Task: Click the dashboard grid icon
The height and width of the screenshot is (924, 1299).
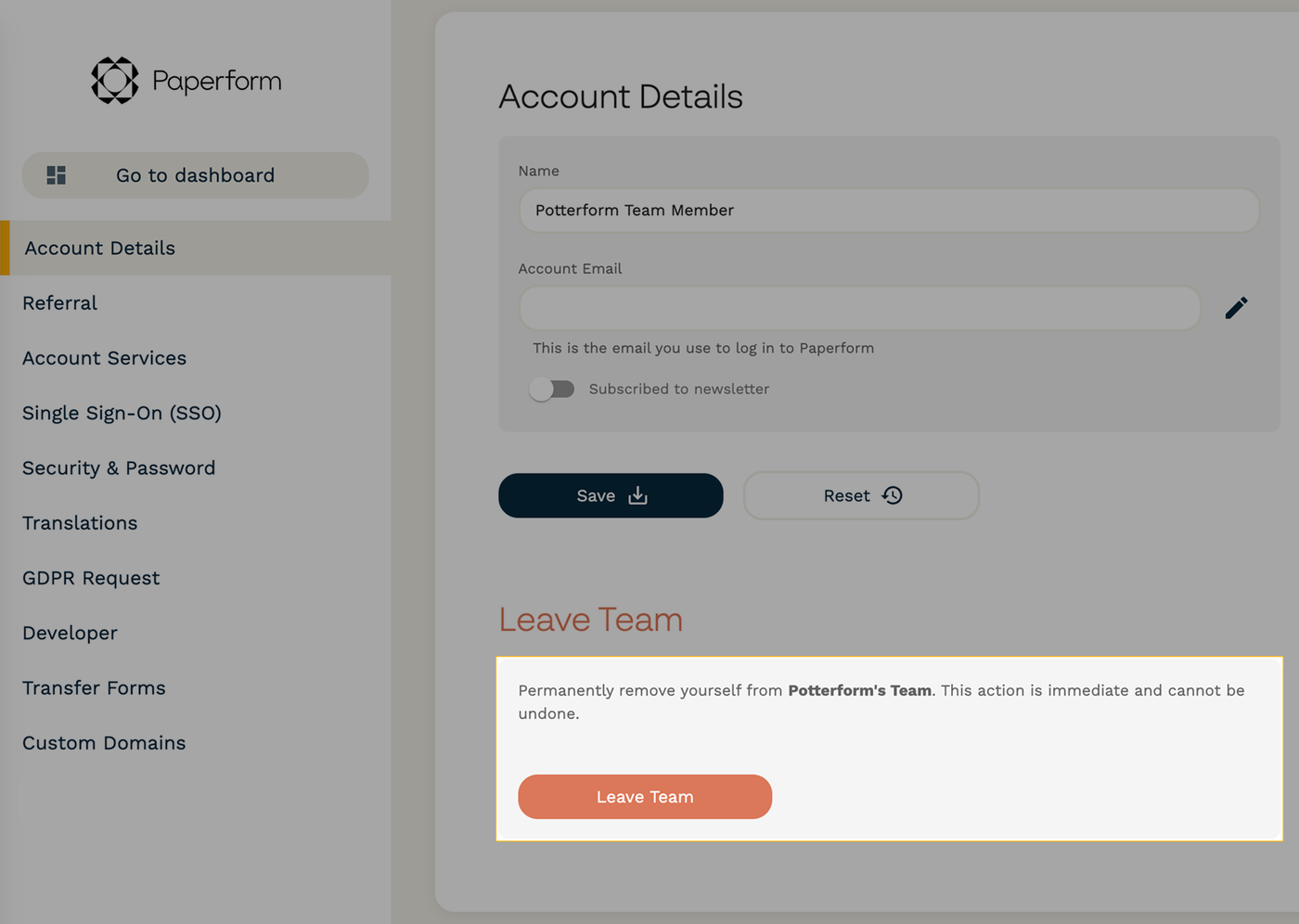Action: [x=57, y=175]
